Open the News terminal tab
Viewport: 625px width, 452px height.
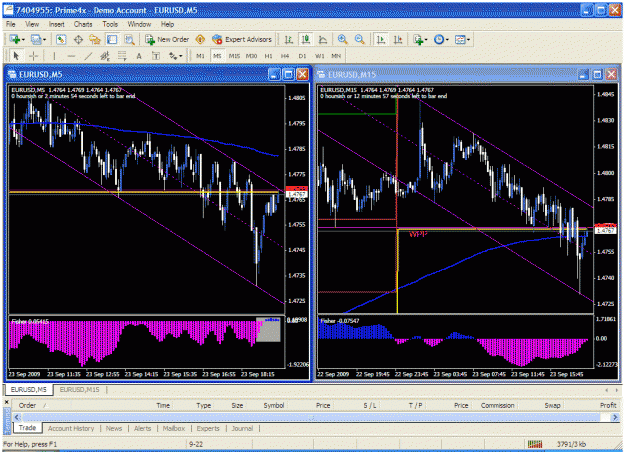tap(114, 428)
